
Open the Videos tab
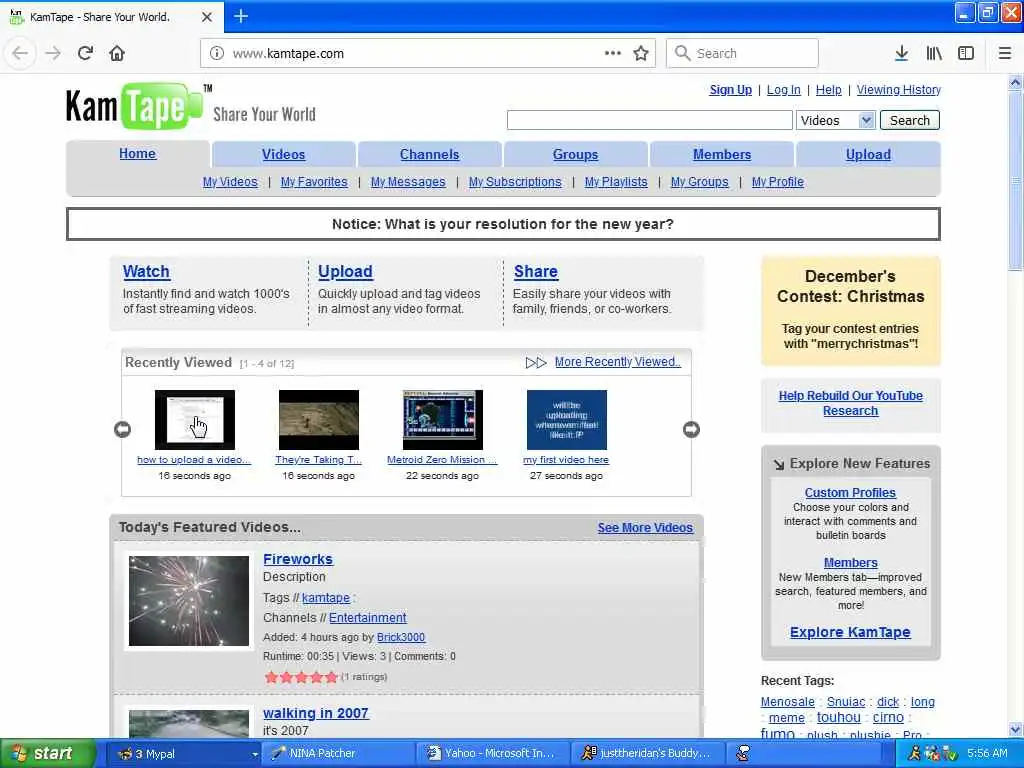pos(283,154)
